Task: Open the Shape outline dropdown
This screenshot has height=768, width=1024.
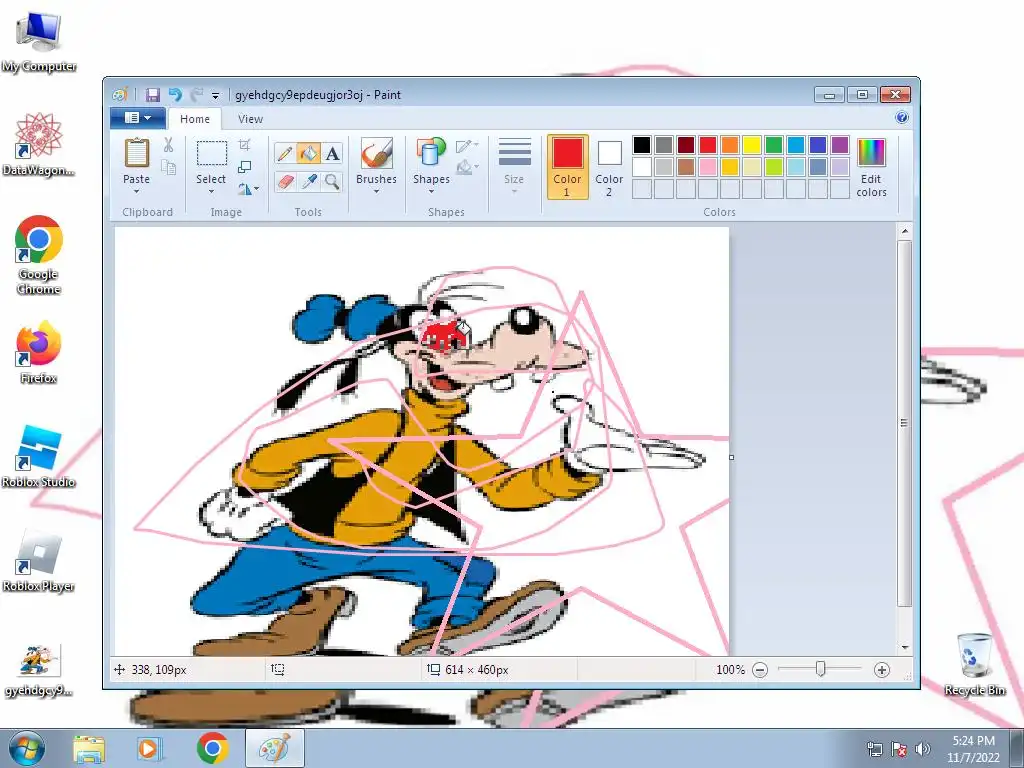Action: click(467, 146)
